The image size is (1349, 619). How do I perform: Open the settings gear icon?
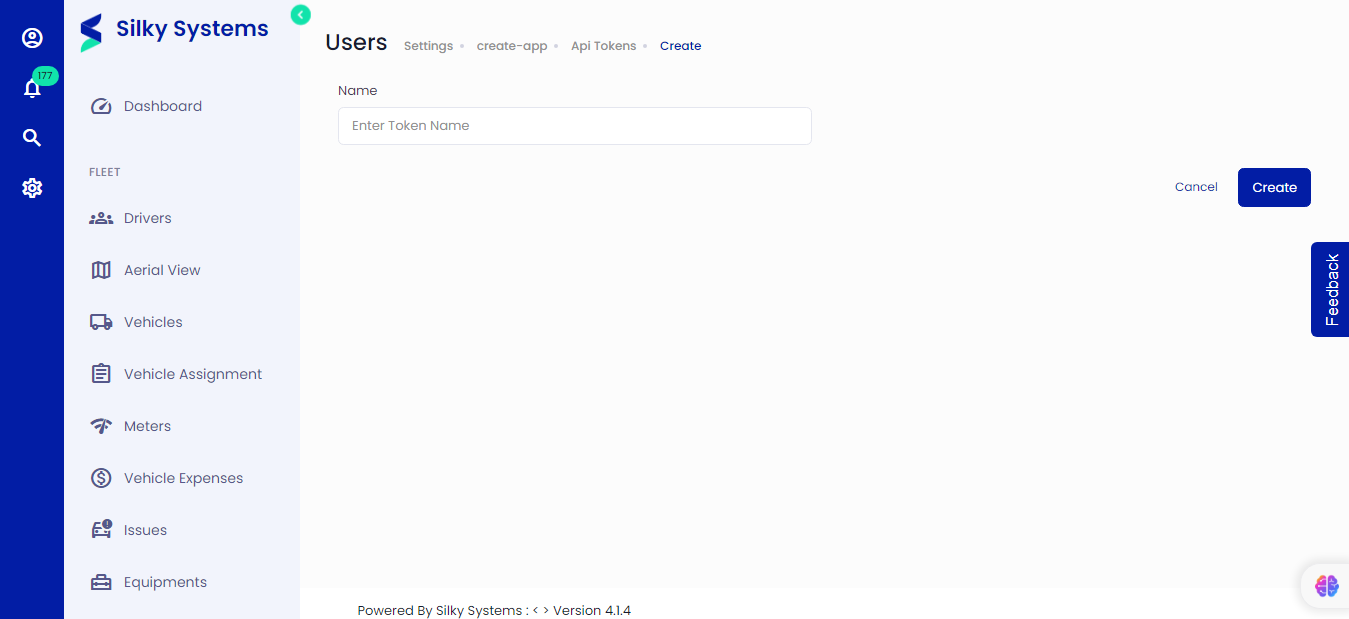(32, 188)
